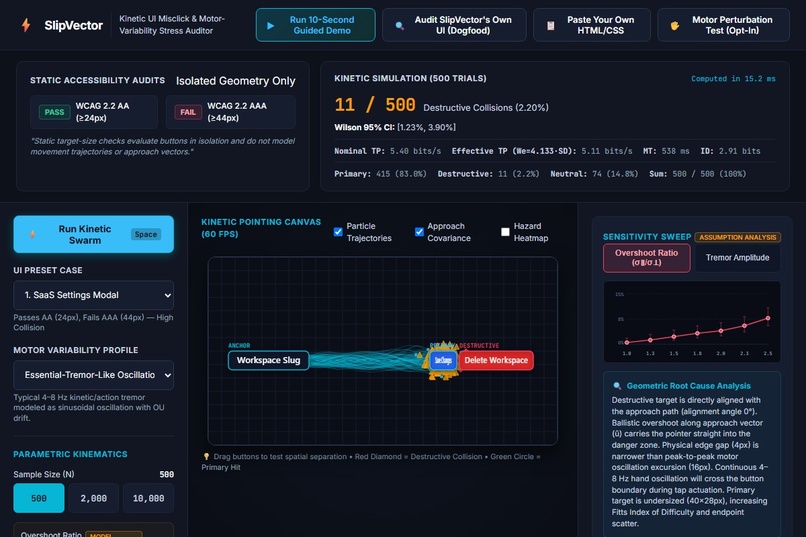Click the magnifier icon on Audit SlipVector's UI button

(x=399, y=25)
